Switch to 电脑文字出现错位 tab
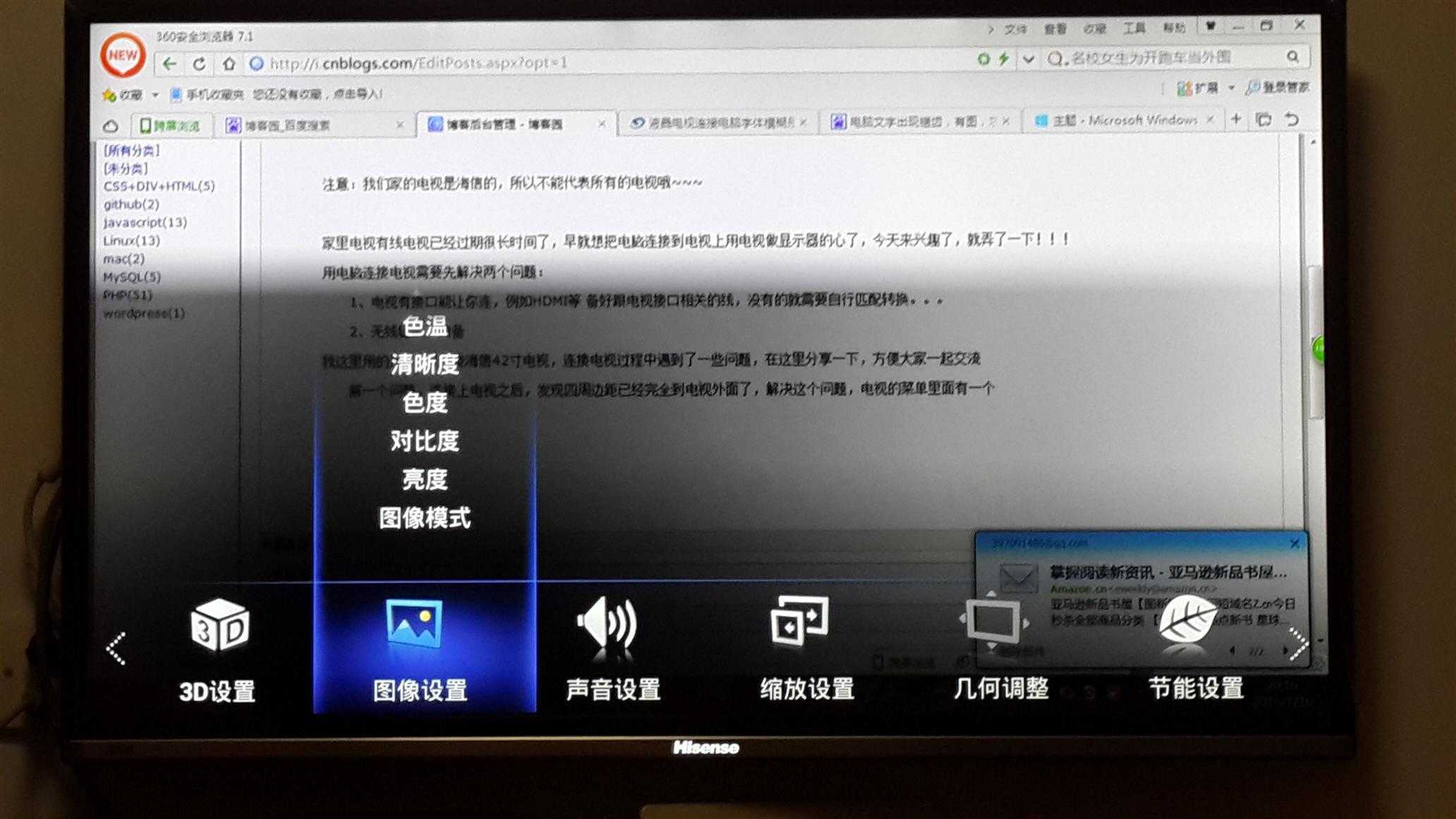 (x=919, y=122)
